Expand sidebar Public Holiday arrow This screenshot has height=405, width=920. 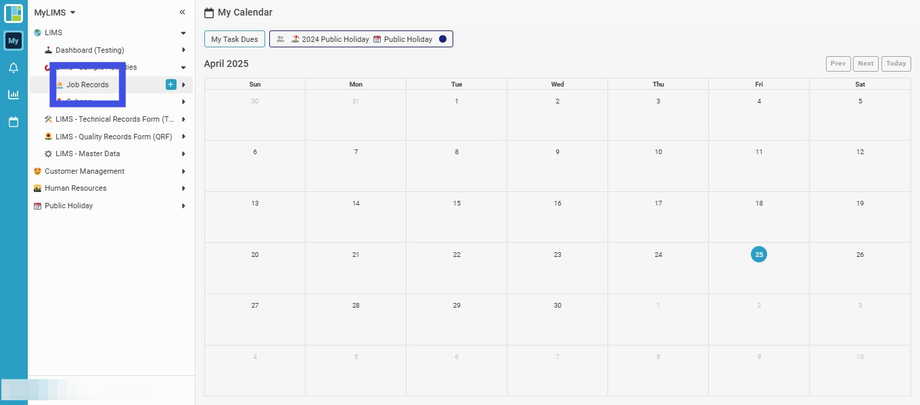(183, 206)
